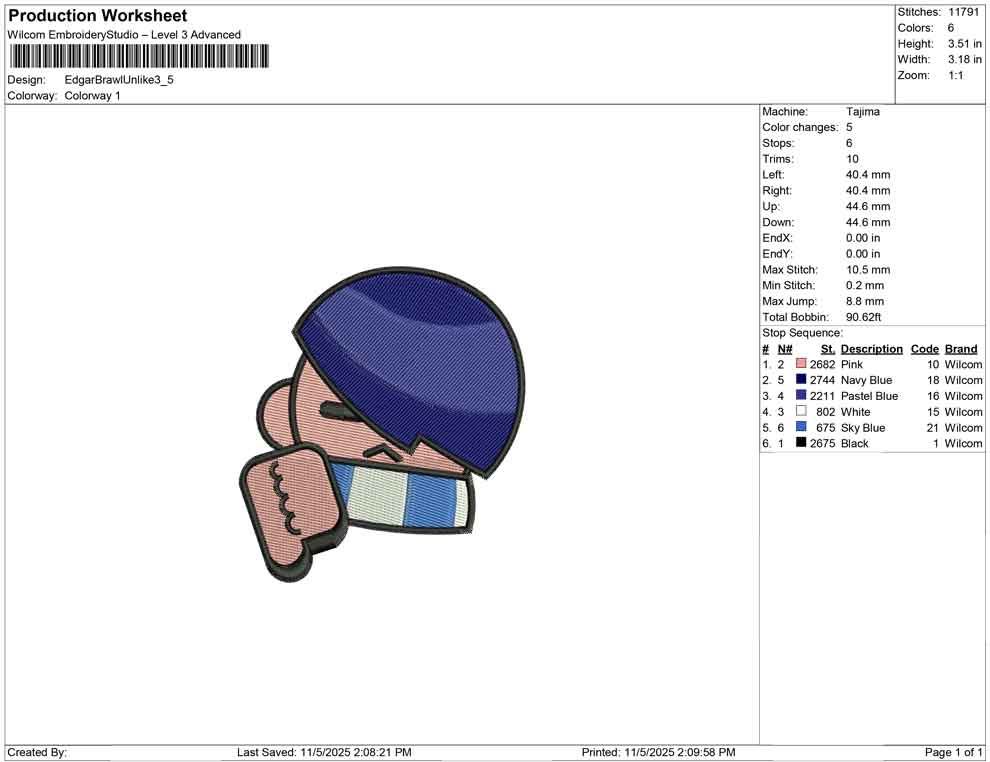Click the Navy Blue description in row 2
The image size is (990, 762).
tap(866, 380)
